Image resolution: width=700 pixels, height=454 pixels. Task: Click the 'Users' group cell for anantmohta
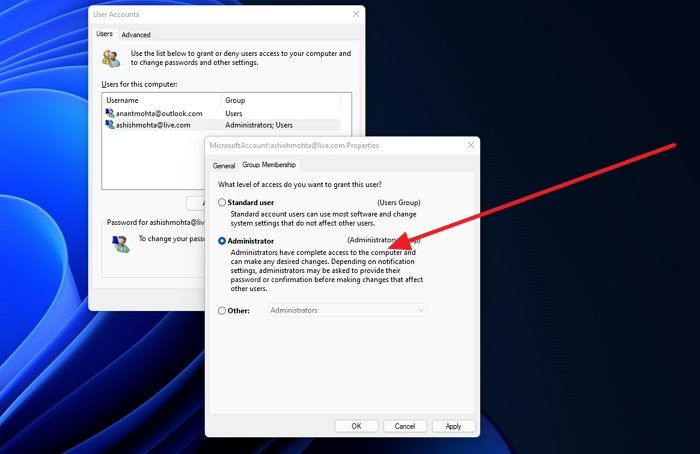coord(233,113)
